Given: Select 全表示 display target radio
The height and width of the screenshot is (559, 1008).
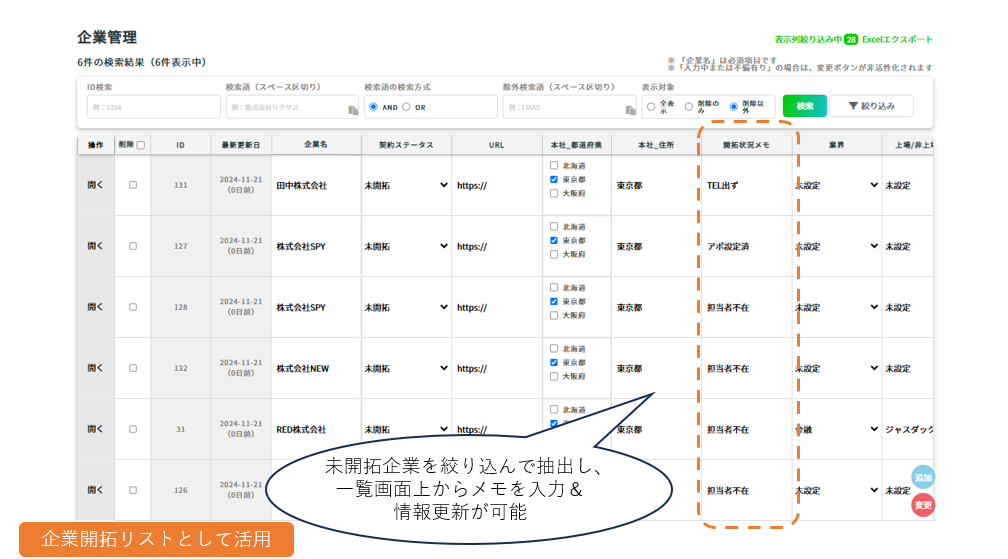Looking at the screenshot, I should pyautogui.click(x=651, y=106).
